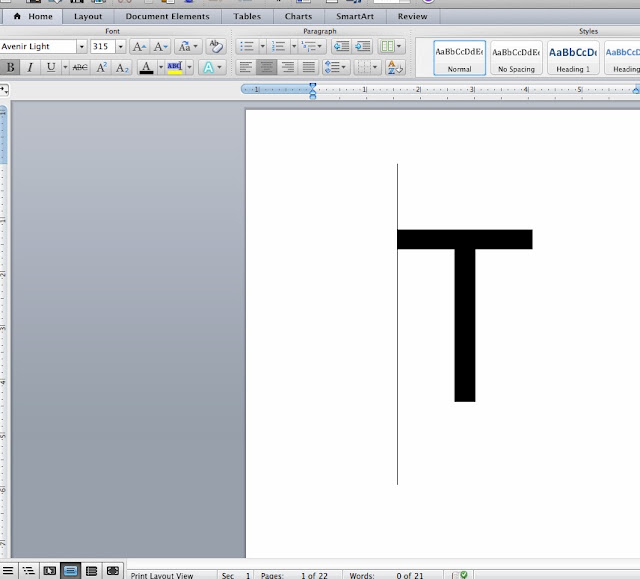Click the Numbered List icon

tap(278, 47)
